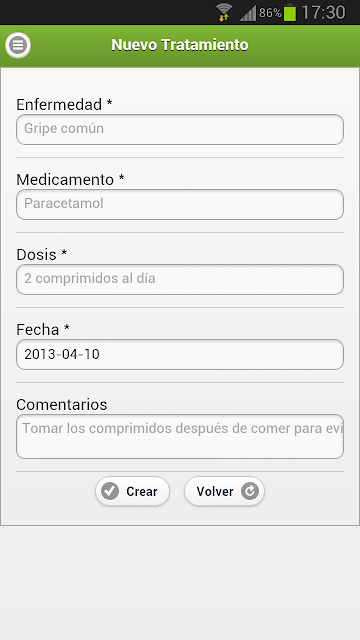Tap the Medicamento * label

coord(70,180)
